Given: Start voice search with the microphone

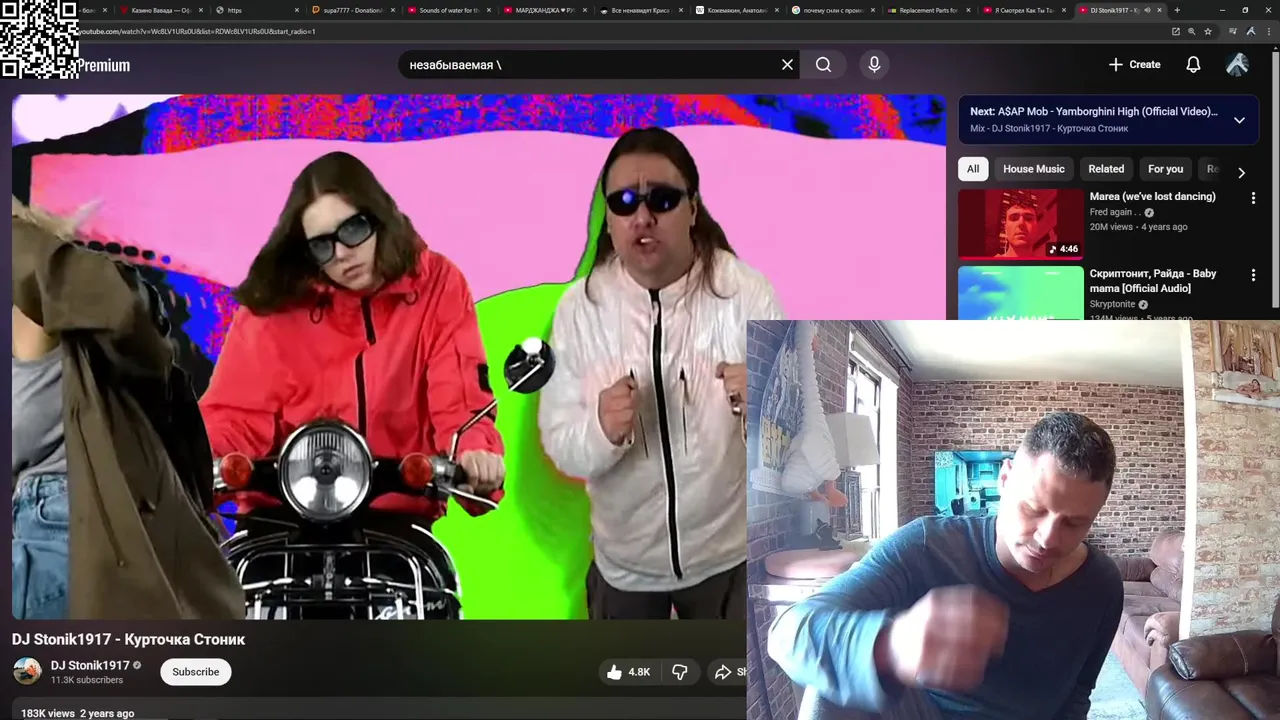Looking at the screenshot, I should [x=874, y=65].
